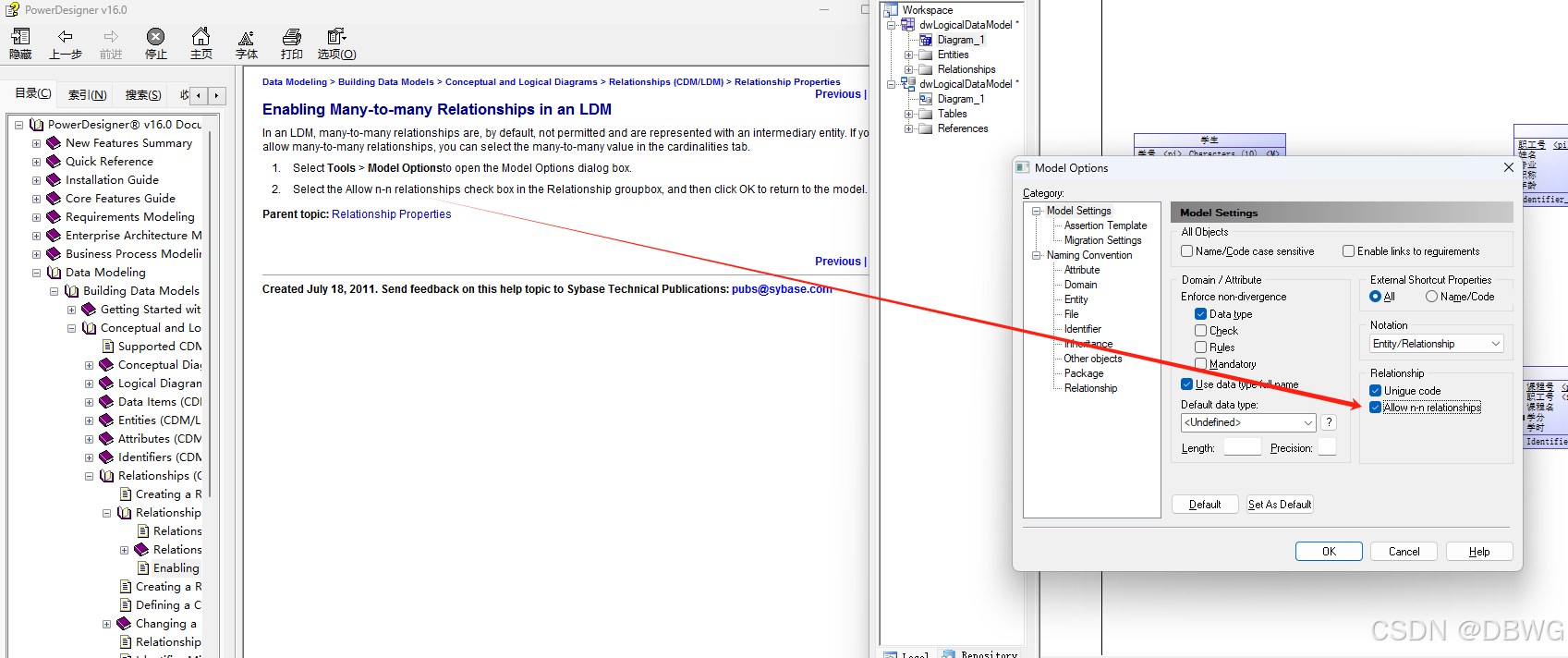Click the References folder icon

point(925,128)
